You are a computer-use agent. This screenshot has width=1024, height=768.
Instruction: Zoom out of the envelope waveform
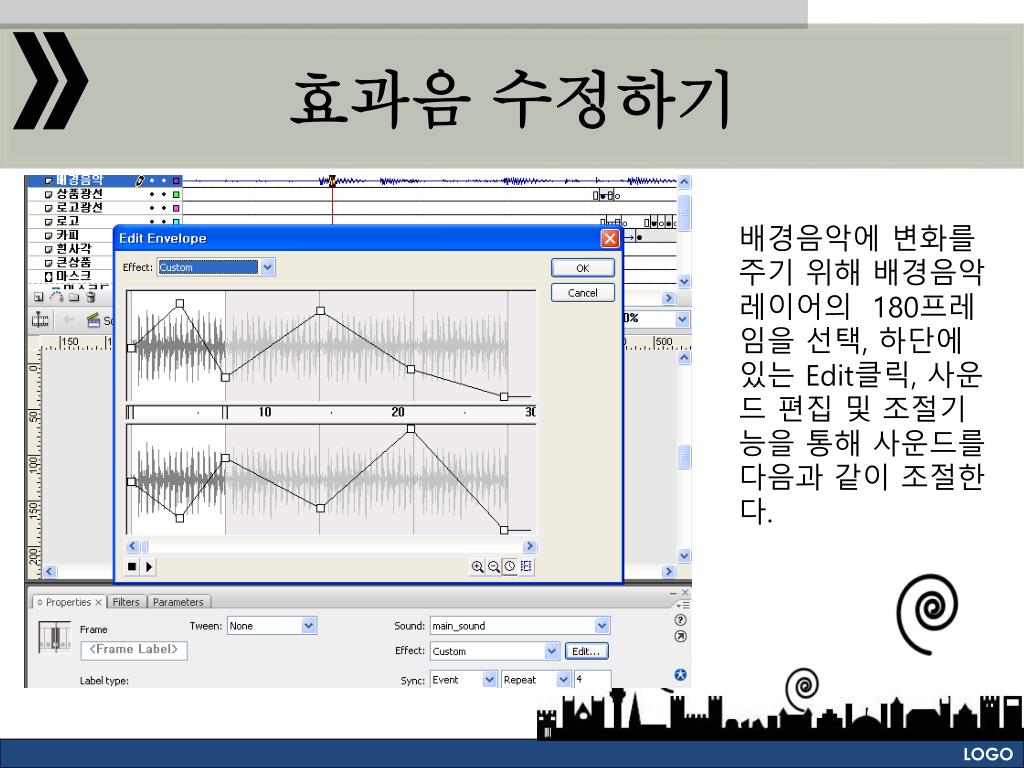pyautogui.click(x=494, y=567)
